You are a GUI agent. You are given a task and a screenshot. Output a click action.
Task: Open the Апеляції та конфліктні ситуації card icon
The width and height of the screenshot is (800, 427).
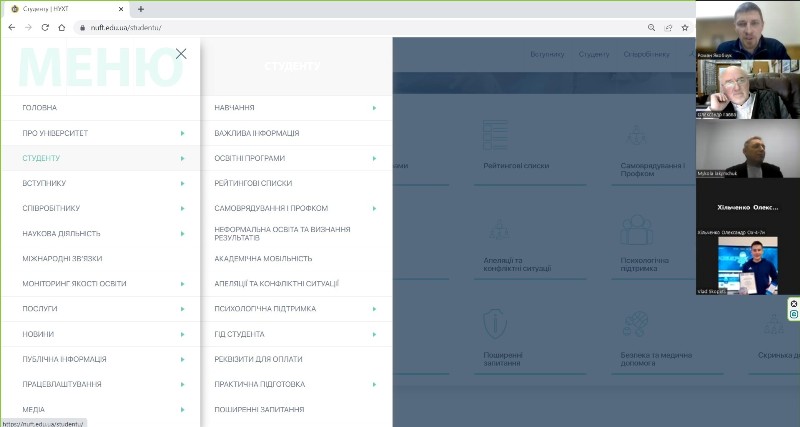click(499, 230)
